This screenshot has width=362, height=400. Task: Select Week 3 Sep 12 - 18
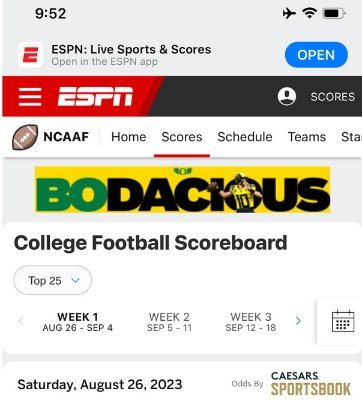pyautogui.click(x=251, y=322)
